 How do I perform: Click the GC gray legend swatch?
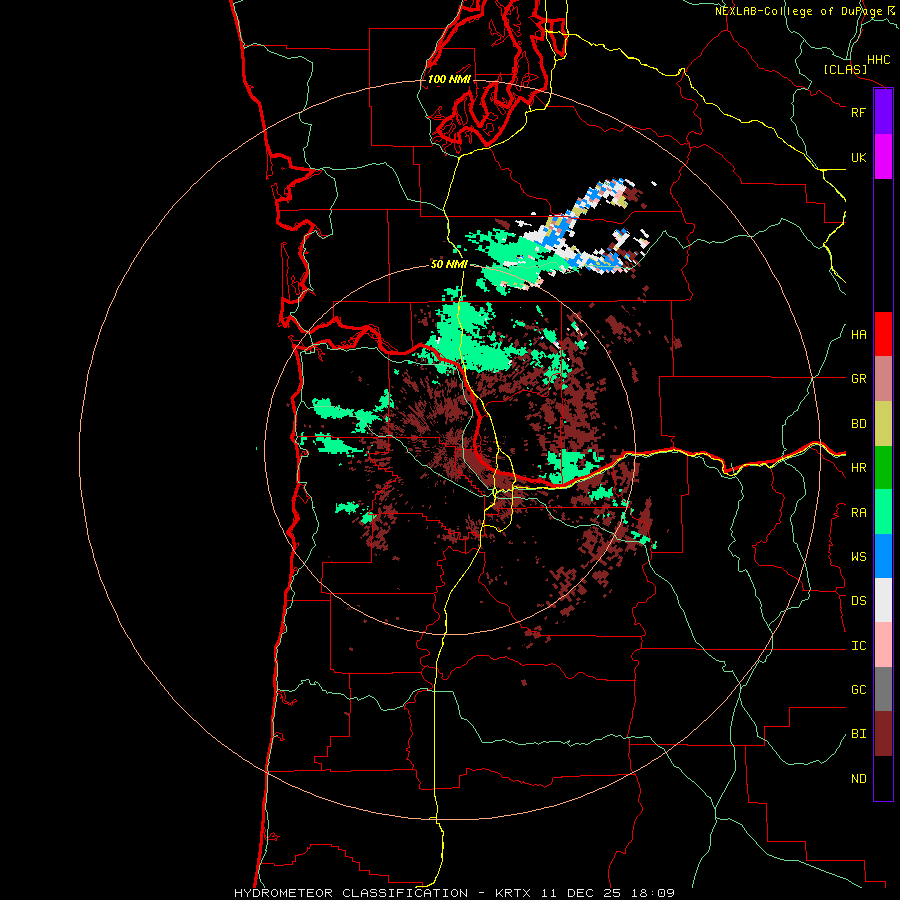click(883, 689)
